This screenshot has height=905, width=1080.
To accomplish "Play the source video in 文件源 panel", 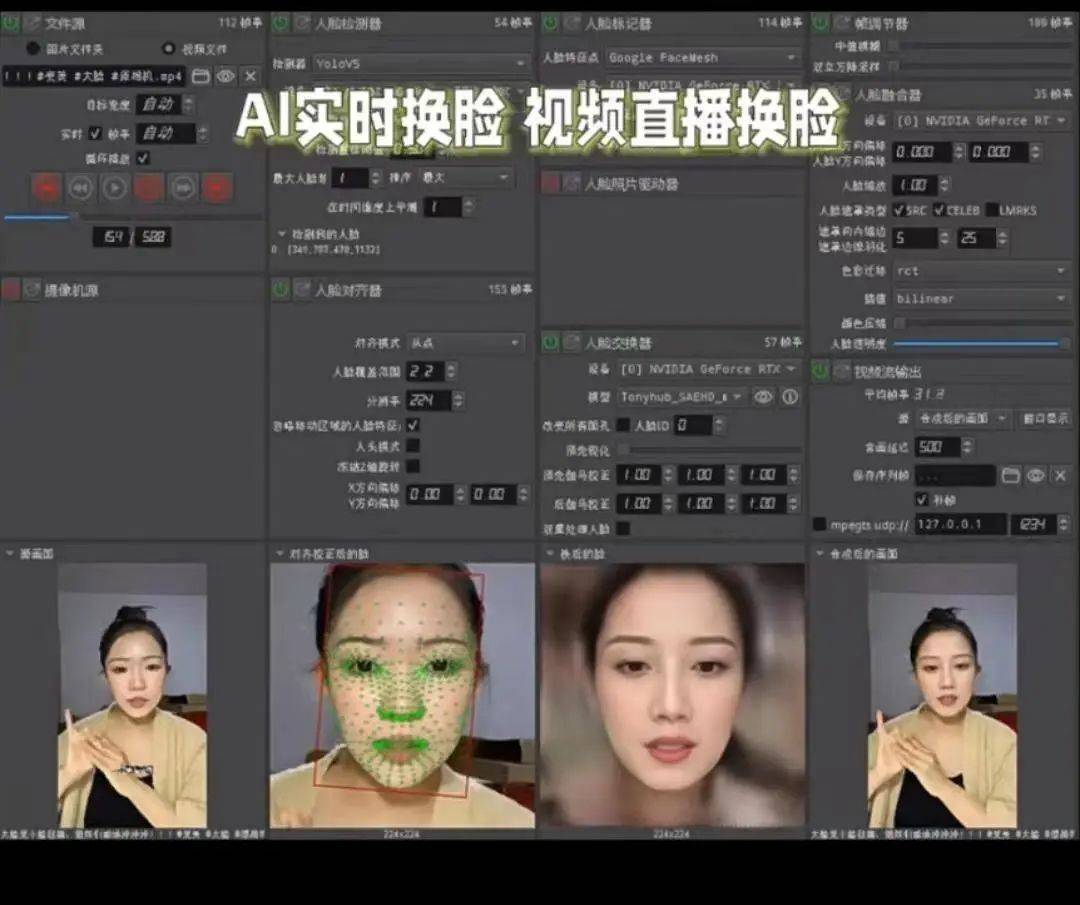I will 113,187.
